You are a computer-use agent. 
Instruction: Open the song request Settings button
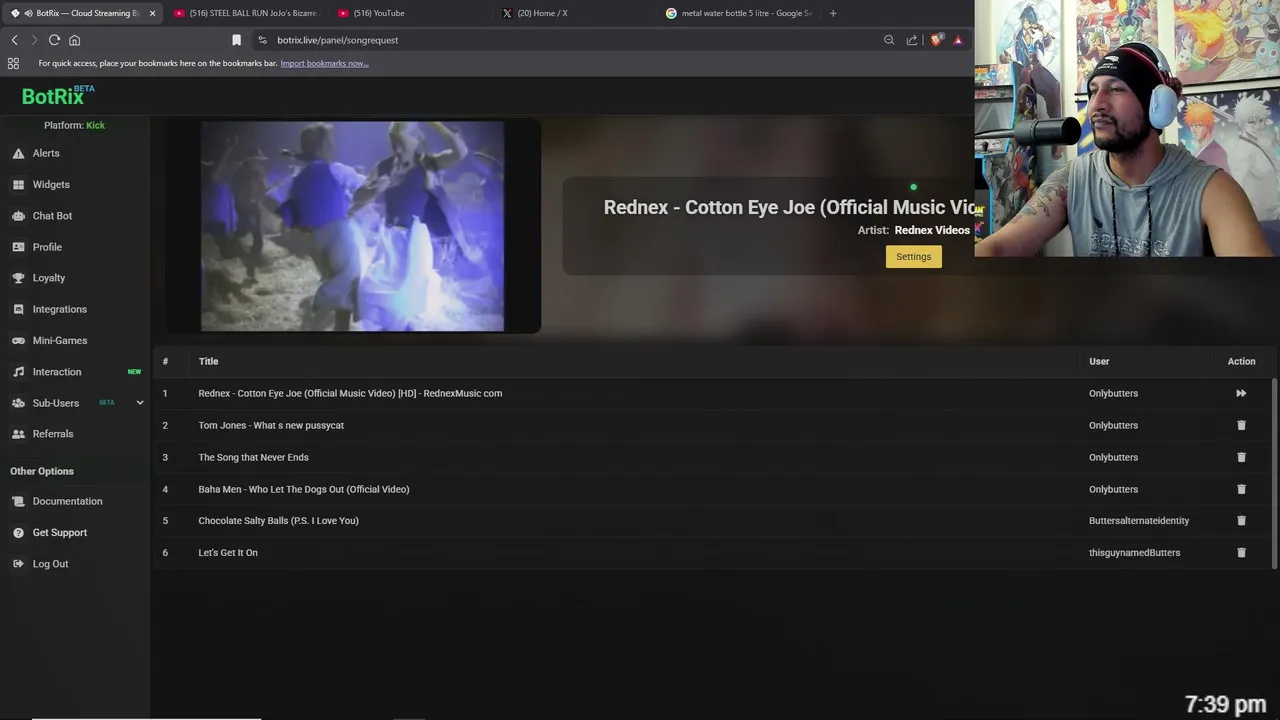pos(913,257)
